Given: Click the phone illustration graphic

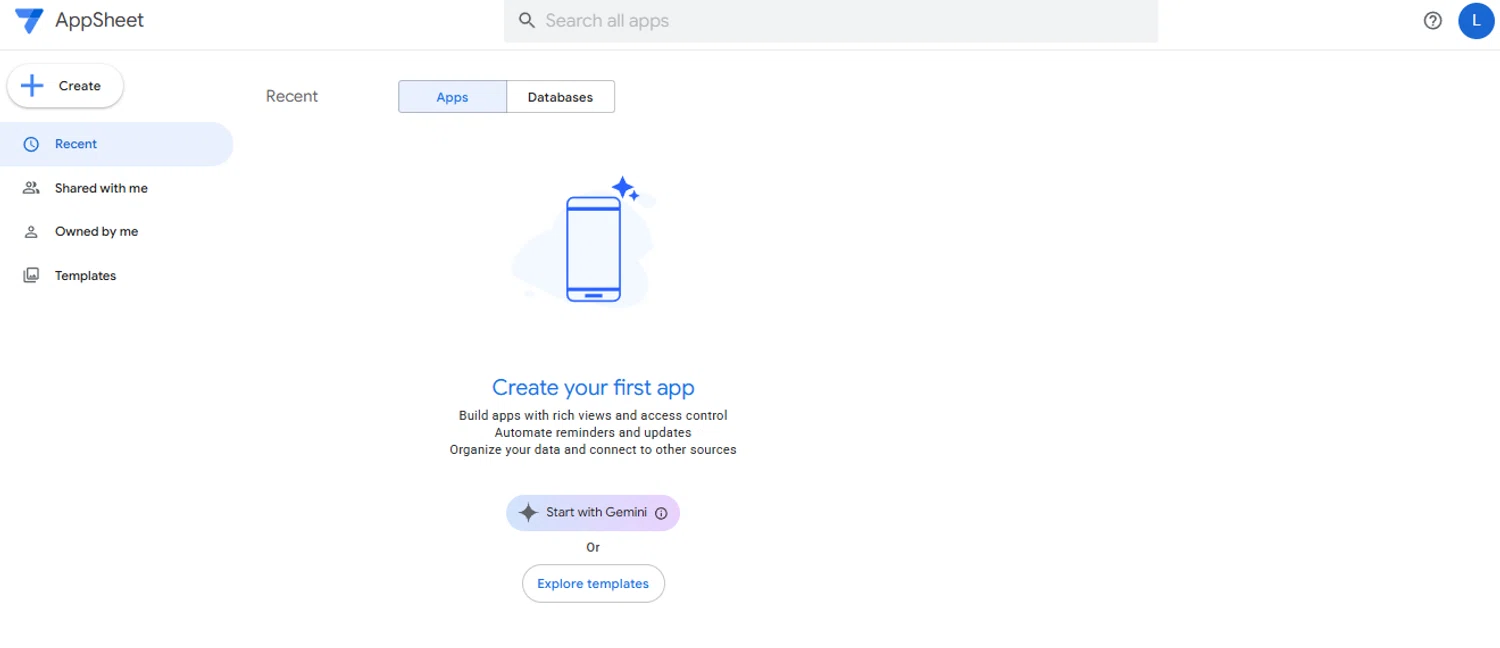Looking at the screenshot, I should point(594,248).
